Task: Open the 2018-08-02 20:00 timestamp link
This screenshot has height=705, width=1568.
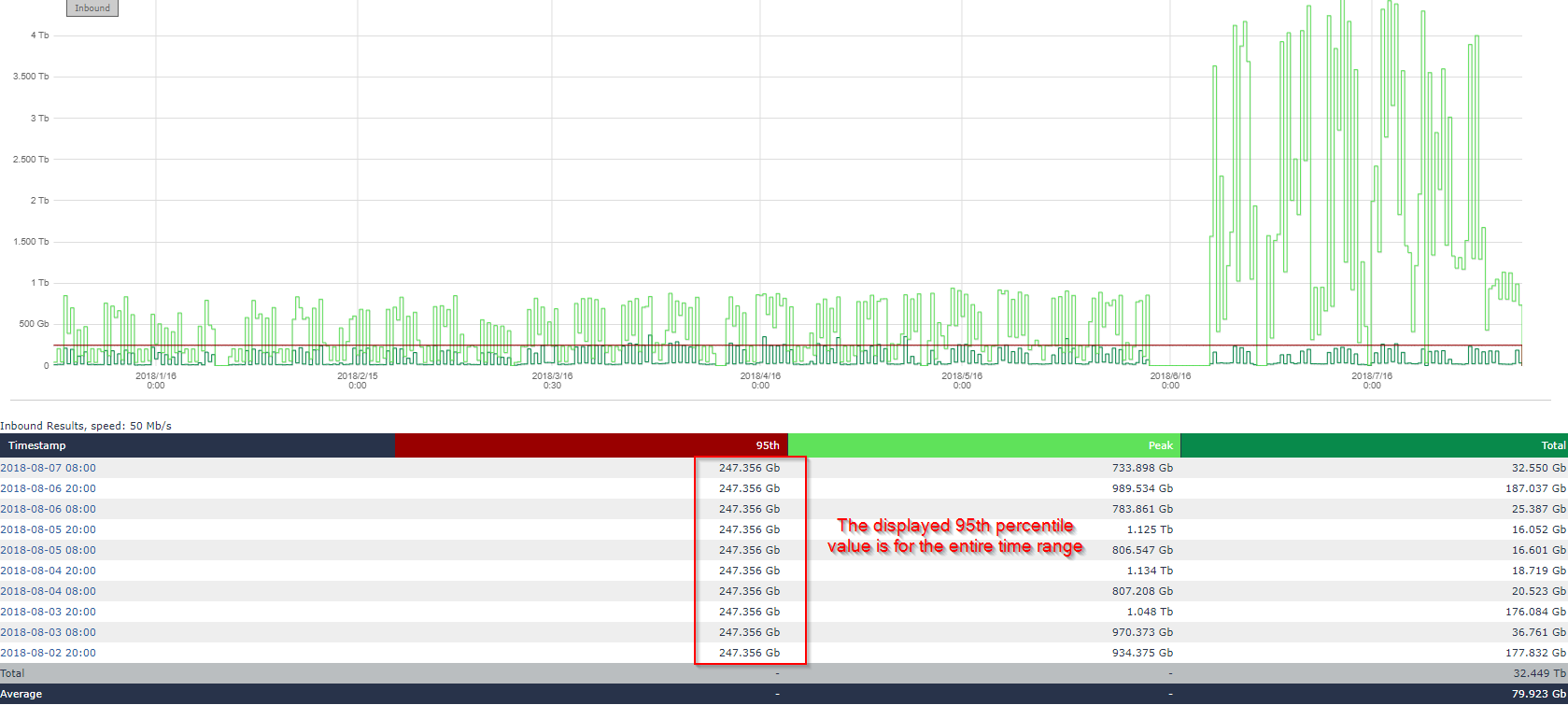Action: (48, 653)
